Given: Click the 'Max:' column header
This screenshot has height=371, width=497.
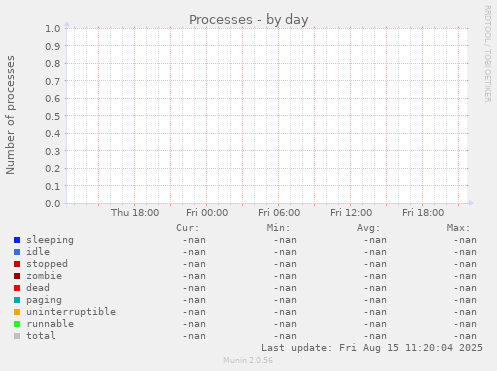Looking at the screenshot, I should coord(458,228).
